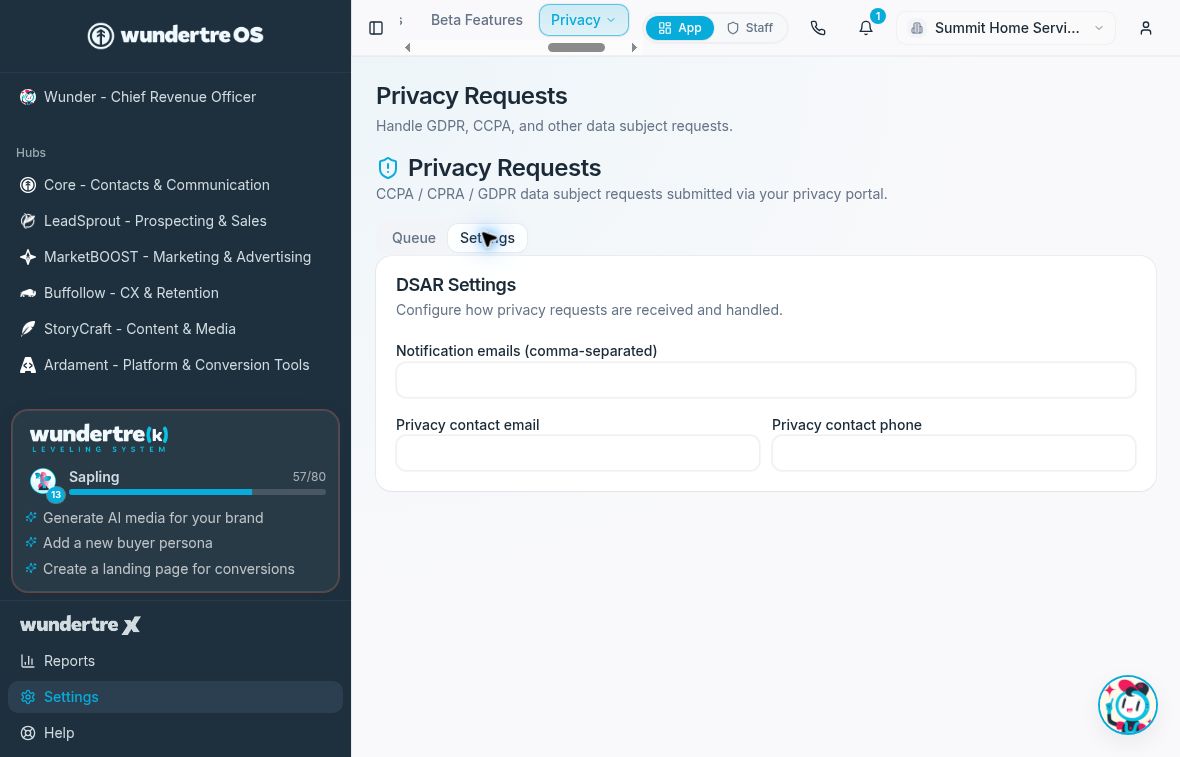
Task: Open Buffollow - CX & Retention hub
Action: click(175, 293)
